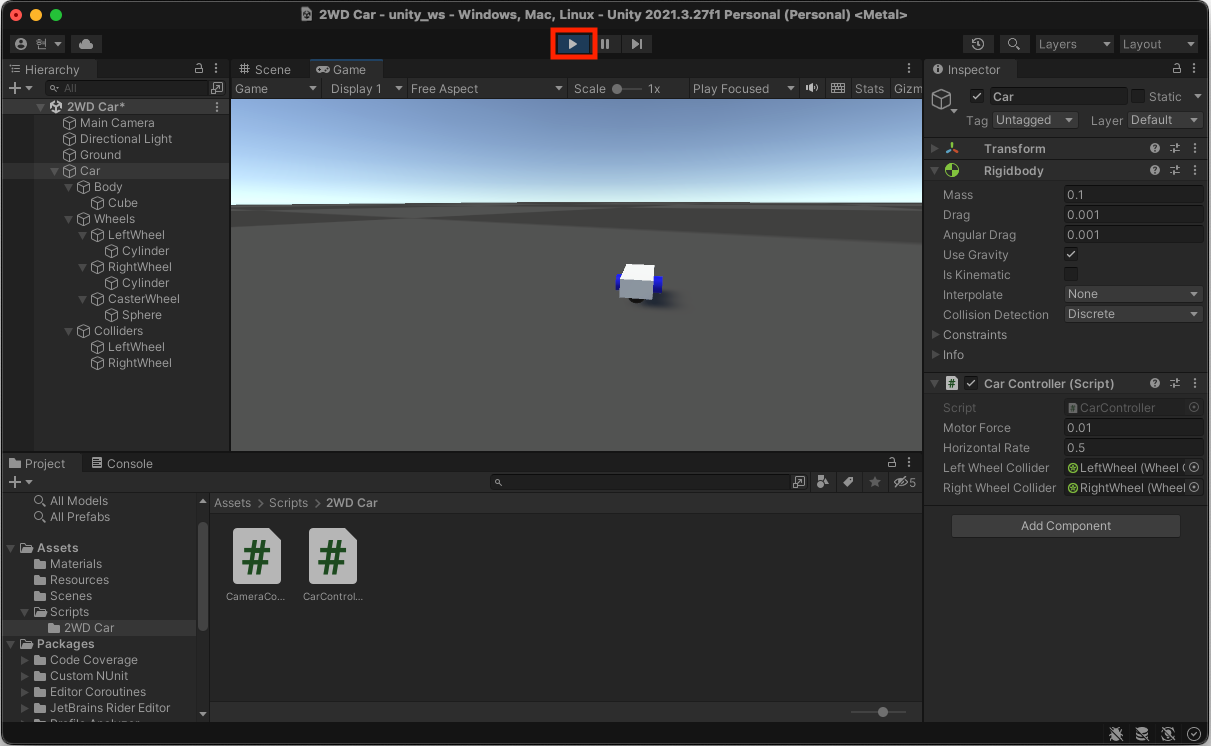This screenshot has height=746, width=1211.
Task: Uncheck Use Gravity checkbox
Action: click(1071, 255)
